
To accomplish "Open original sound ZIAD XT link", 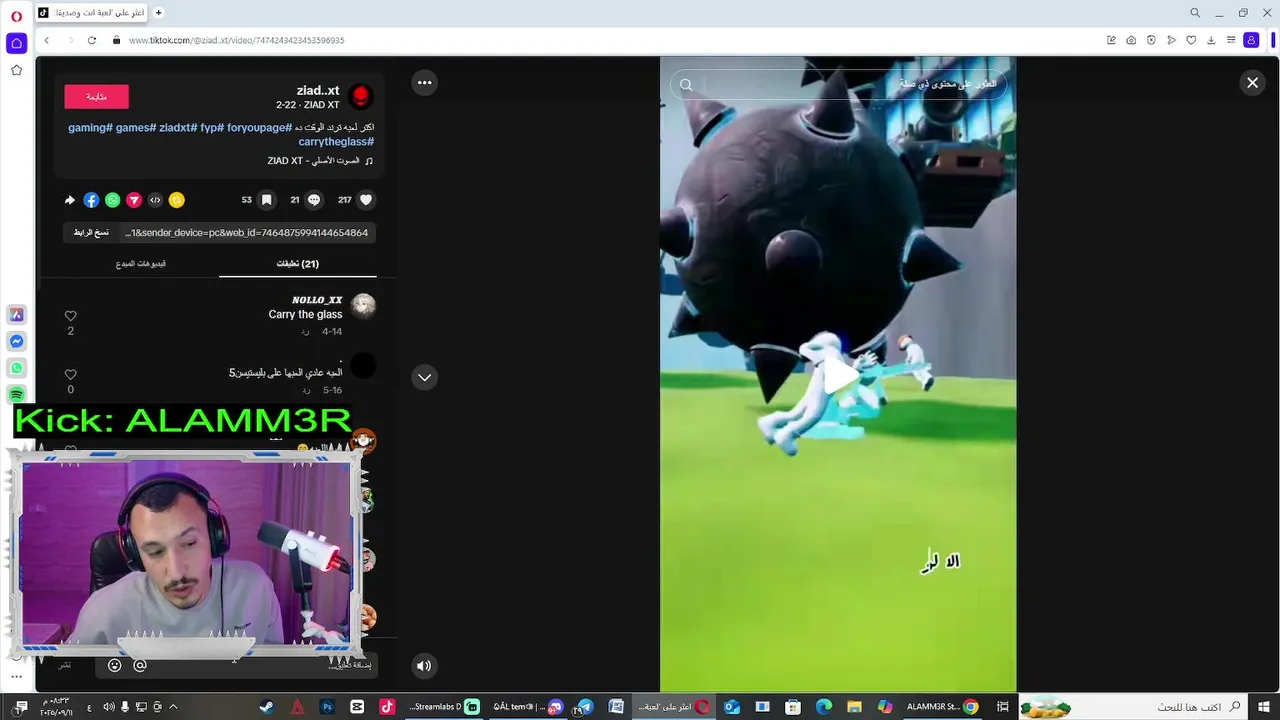I will 320,161.
